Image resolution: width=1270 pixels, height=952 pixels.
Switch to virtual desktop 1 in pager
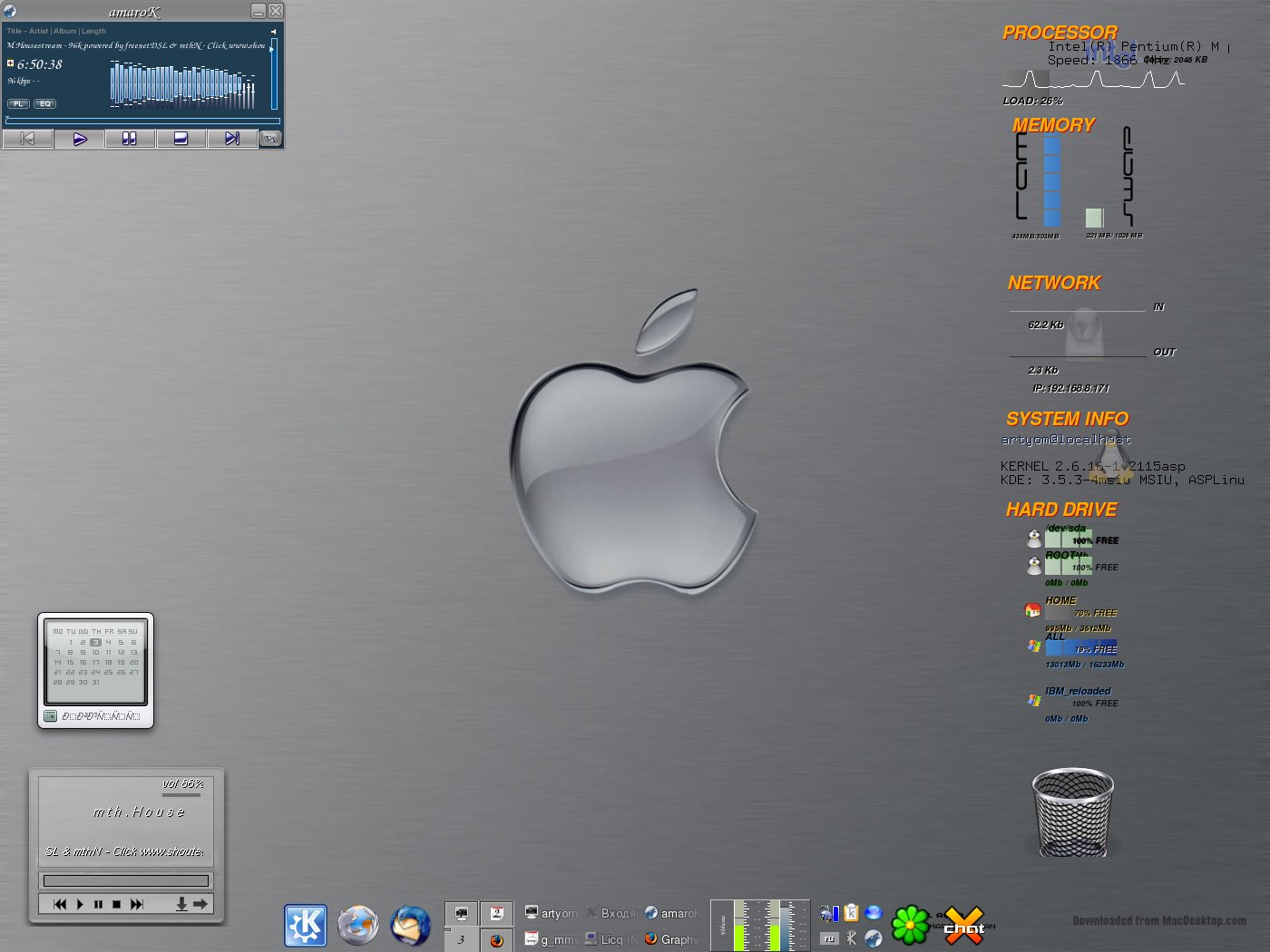click(462, 913)
